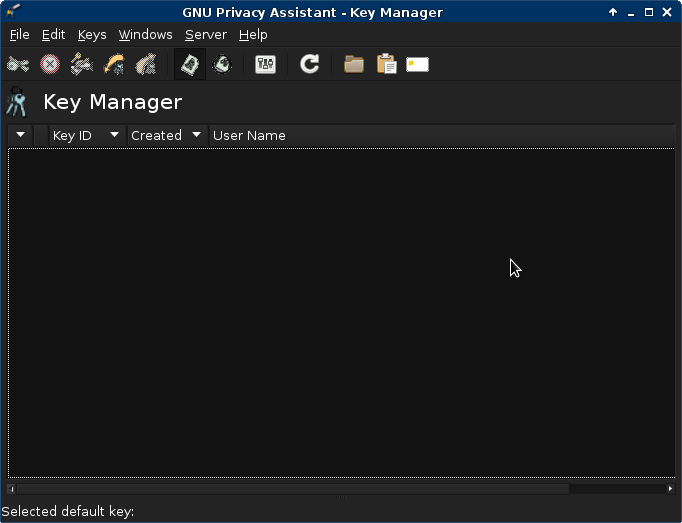Minimize the Key Manager window

631,13
